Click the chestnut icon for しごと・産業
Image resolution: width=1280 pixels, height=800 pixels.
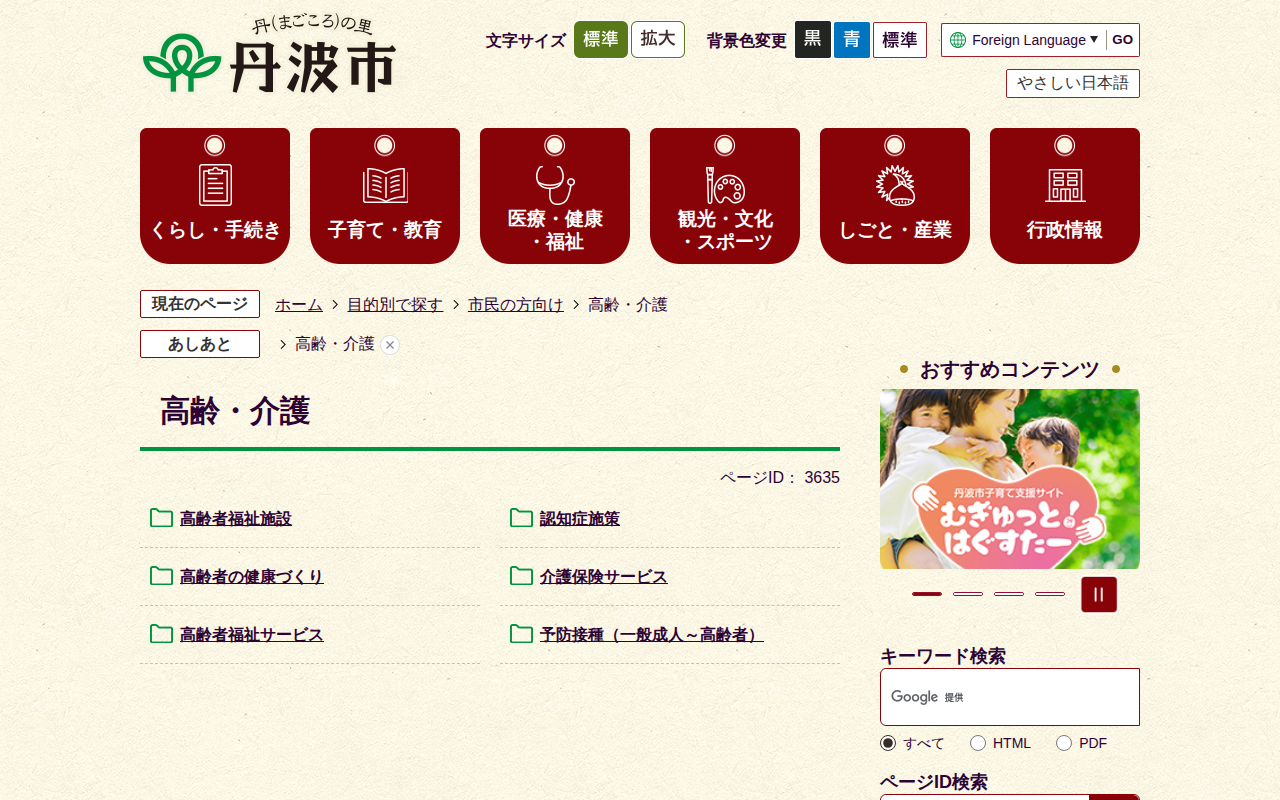895,185
